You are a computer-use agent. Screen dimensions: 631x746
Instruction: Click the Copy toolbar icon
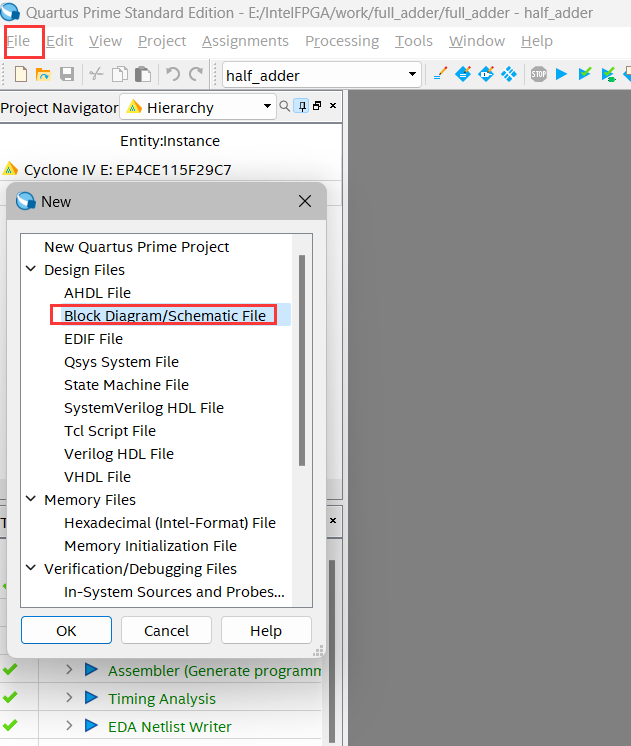[119, 75]
